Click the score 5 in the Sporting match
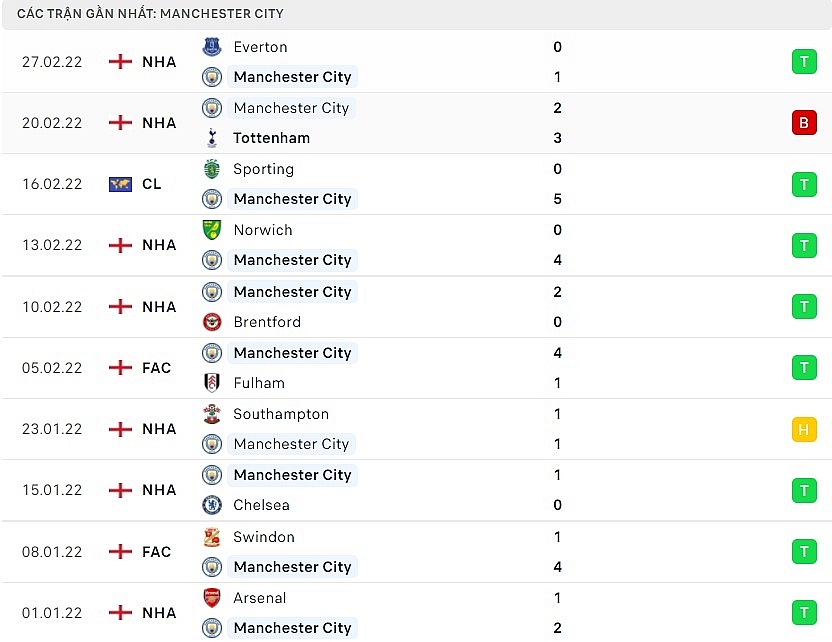The height and width of the screenshot is (642, 832). pyautogui.click(x=557, y=199)
